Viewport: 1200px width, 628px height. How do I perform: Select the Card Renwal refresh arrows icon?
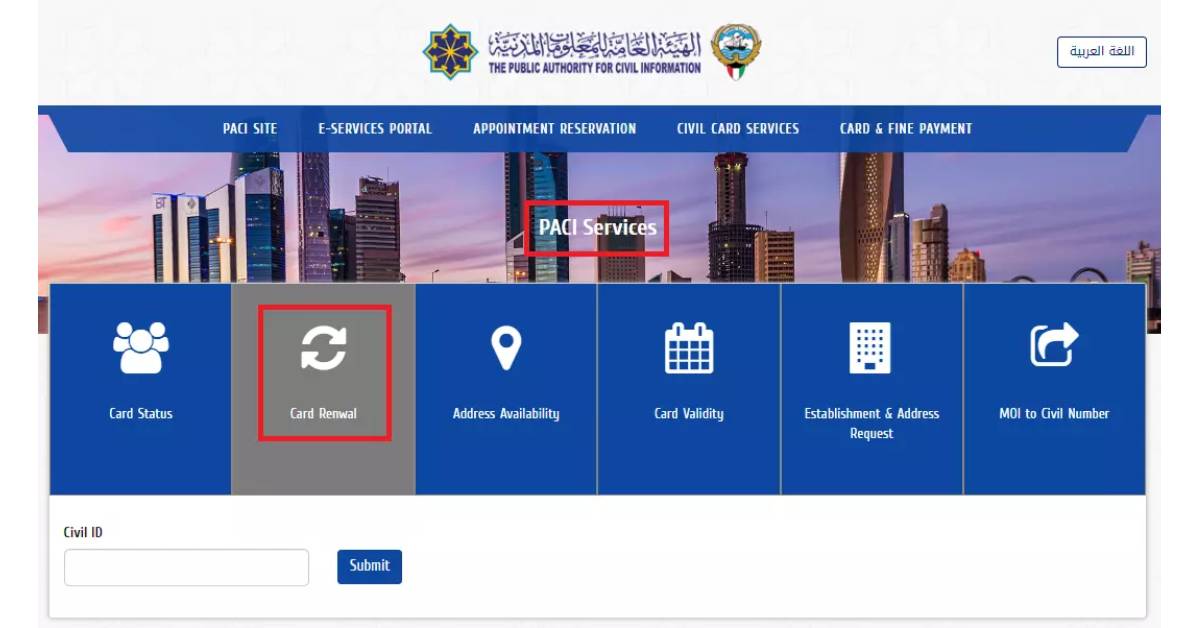[323, 347]
